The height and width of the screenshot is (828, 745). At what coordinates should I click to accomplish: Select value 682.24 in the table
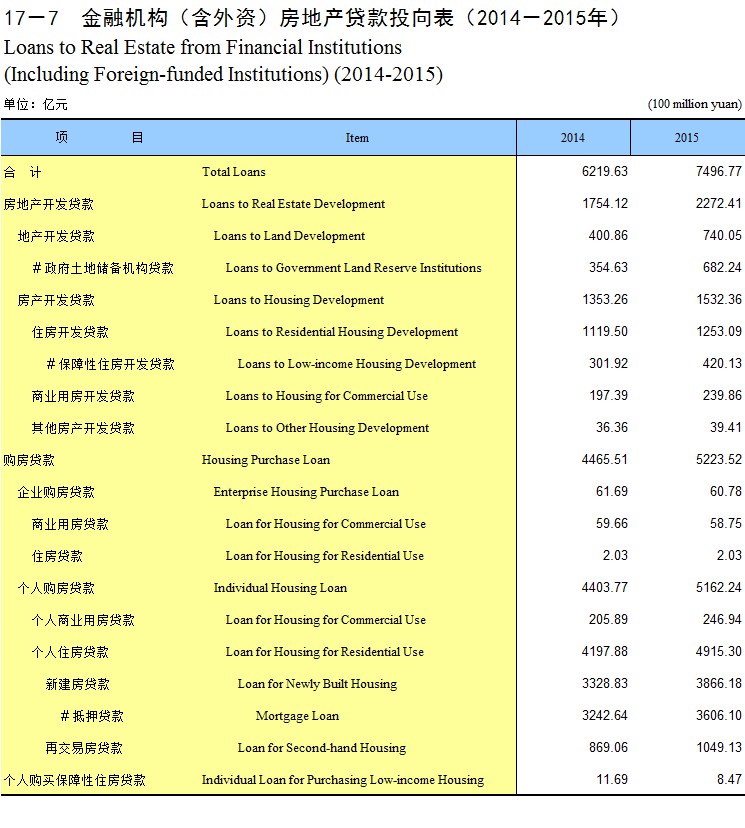pyautogui.click(x=722, y=267)
